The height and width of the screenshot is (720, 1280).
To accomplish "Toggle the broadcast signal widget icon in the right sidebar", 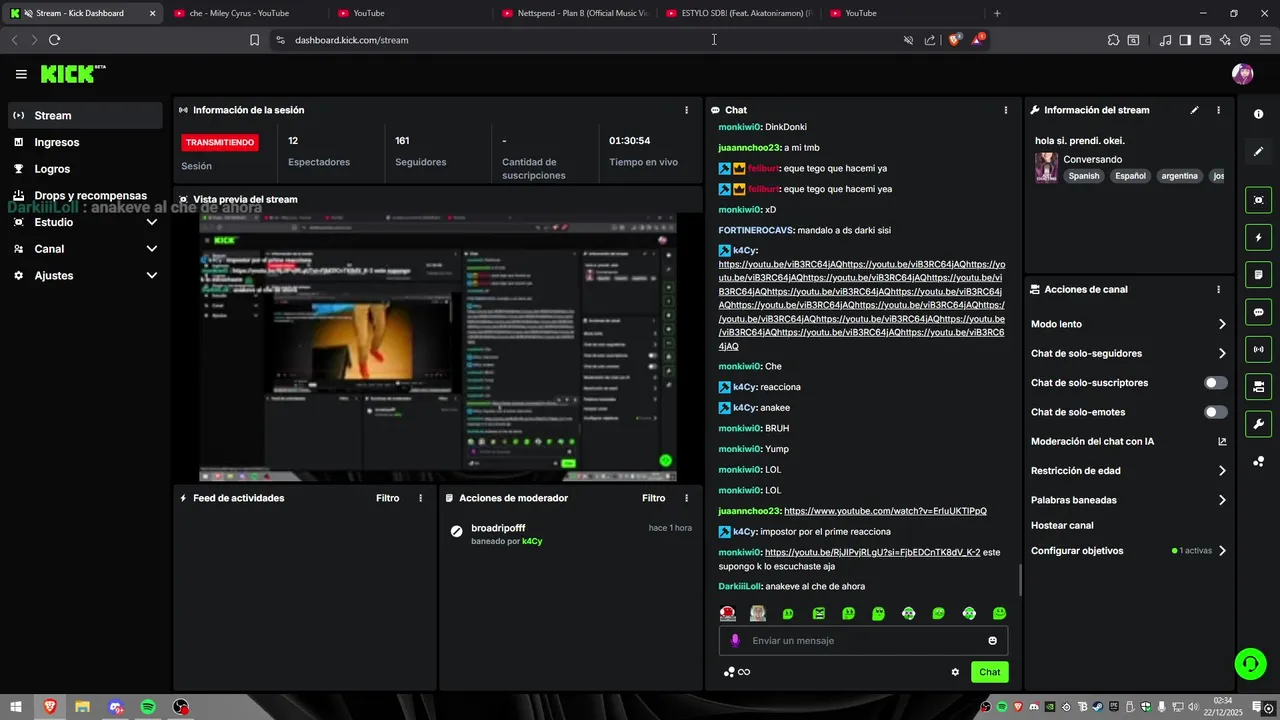I will [x=1258, y=349].
